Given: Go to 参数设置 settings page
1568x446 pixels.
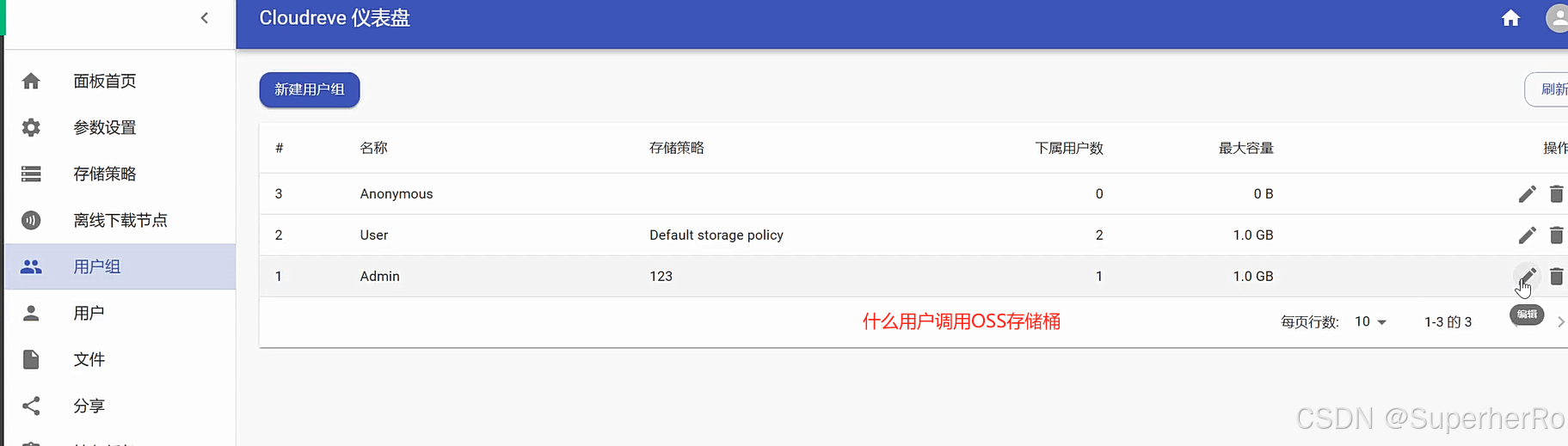Looking at the screenshot, I should coord(104,127).
